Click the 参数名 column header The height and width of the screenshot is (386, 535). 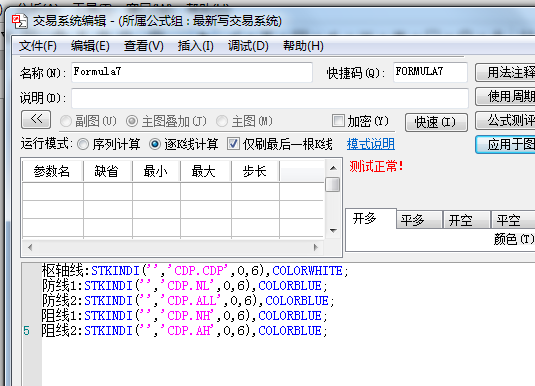53,171
